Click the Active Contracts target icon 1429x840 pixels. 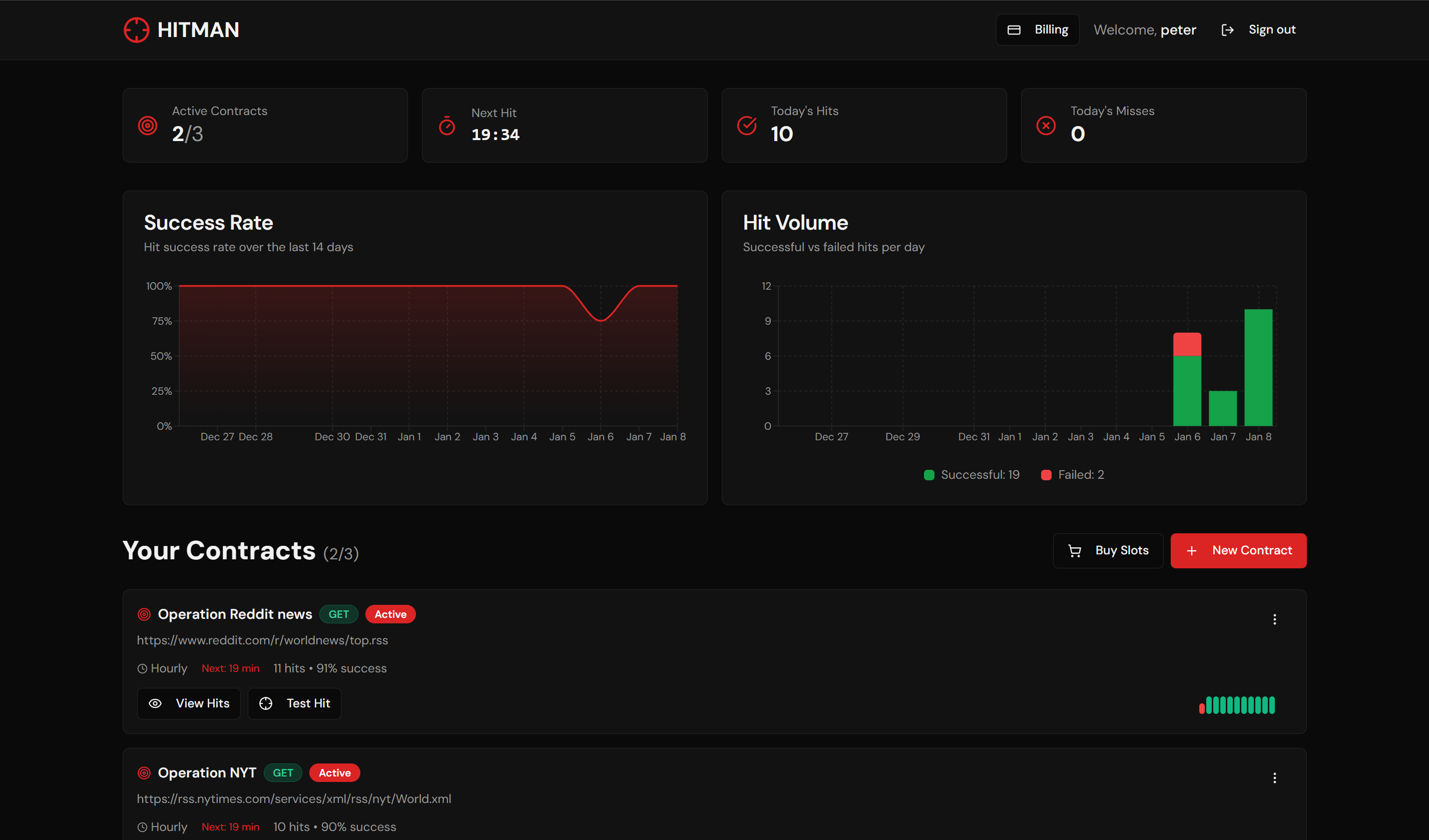(x=148, y=125)
